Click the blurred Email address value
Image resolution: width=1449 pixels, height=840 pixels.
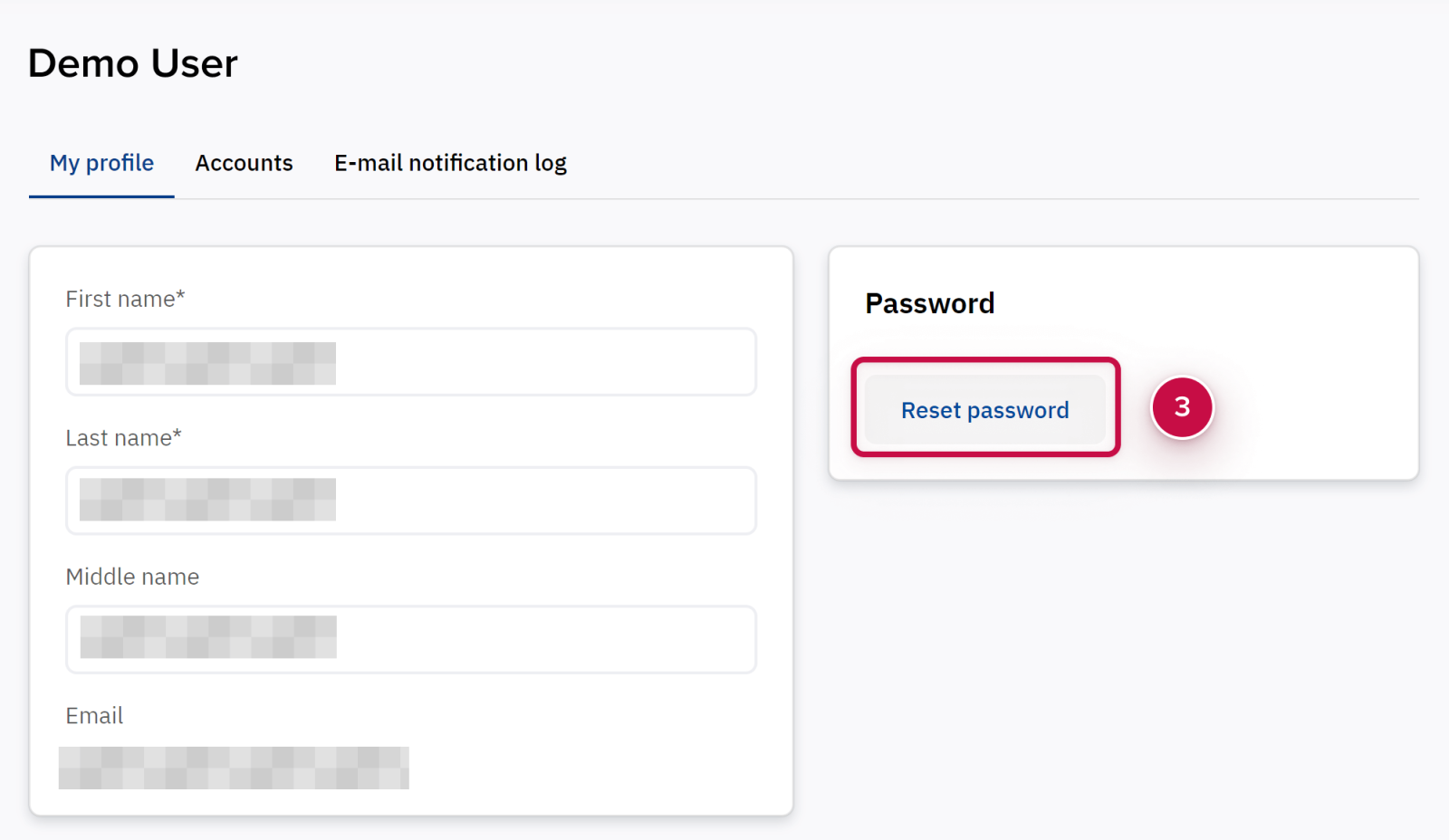click(x=234, y=768)
